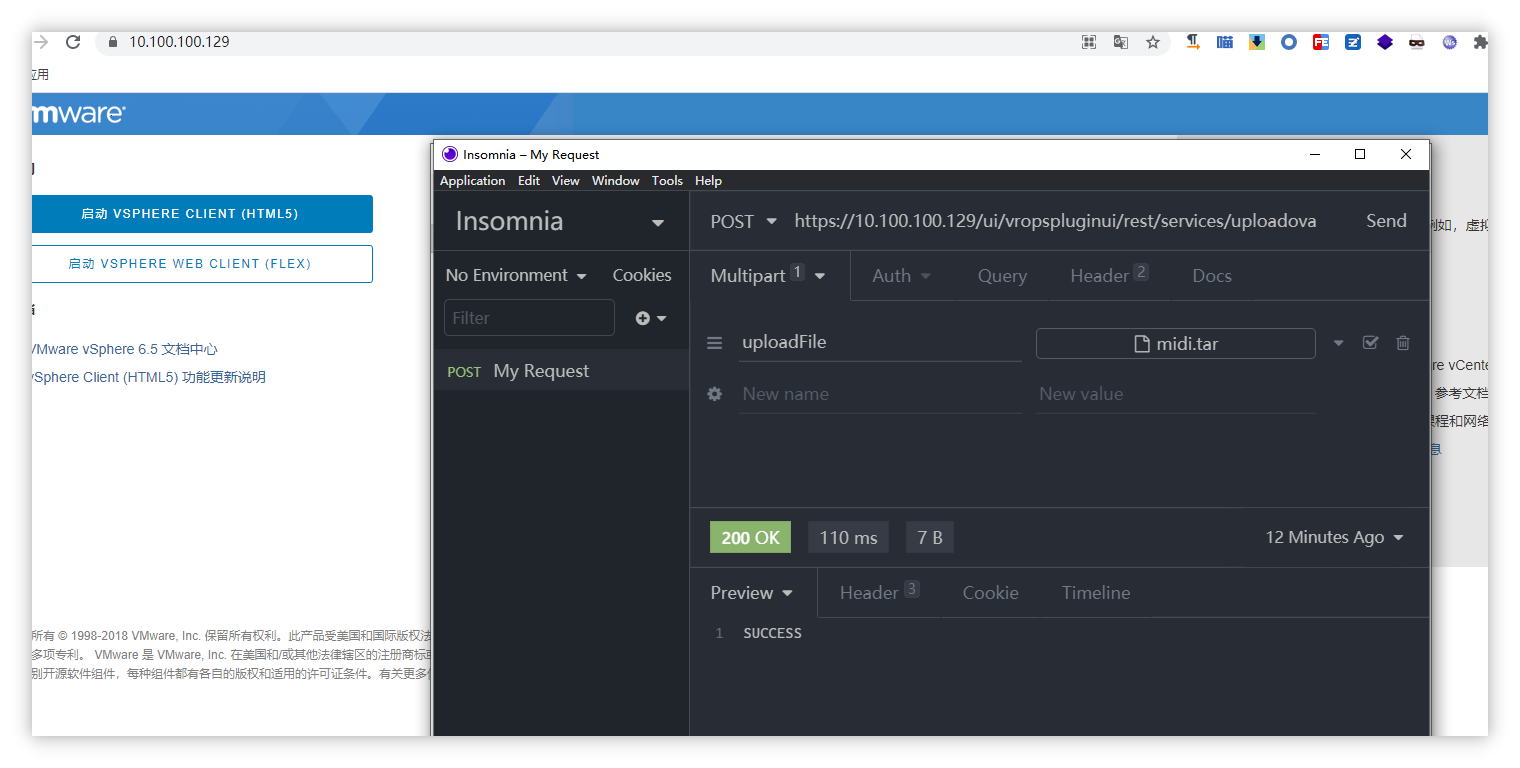1520x768 pixels.
Task: Toggle the uploadFile row enabled checkbox
Action: [x=1370, y=343]
